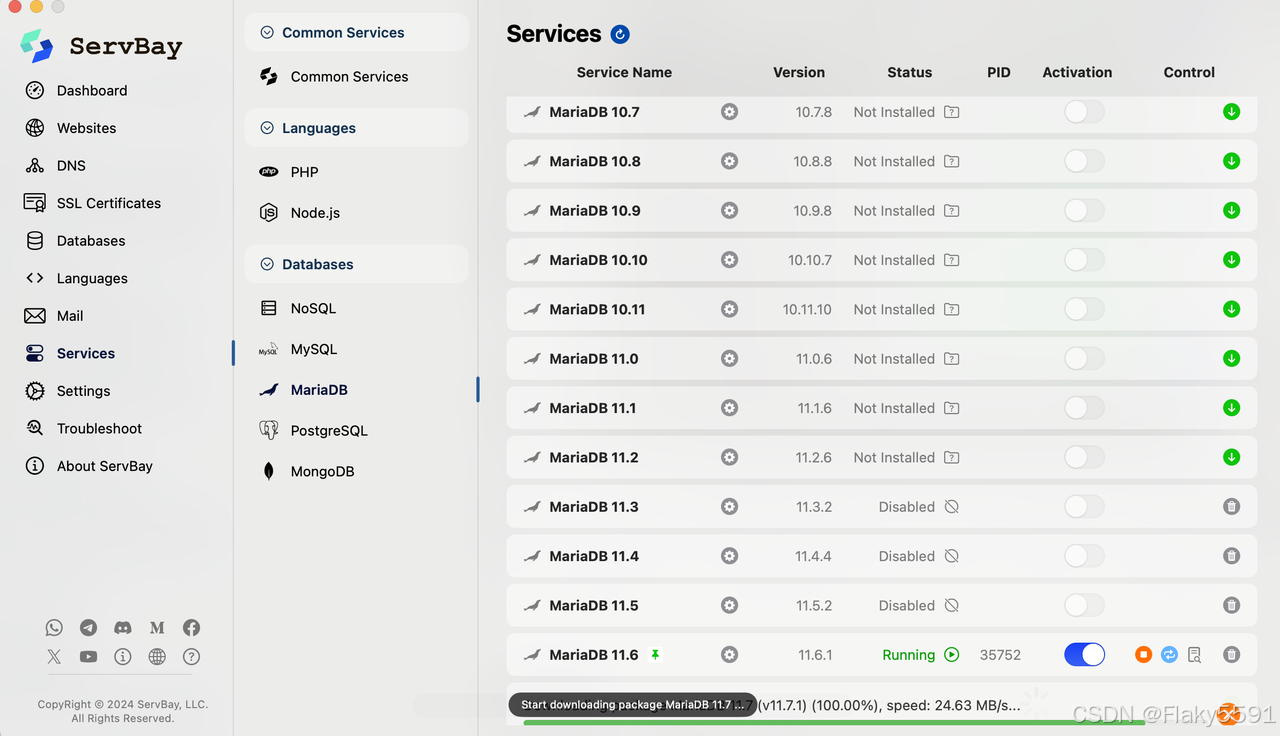Viewport: 1280px width, 736px height.
Task: Collapse the Languages section header
Action: tap(356, 128)
